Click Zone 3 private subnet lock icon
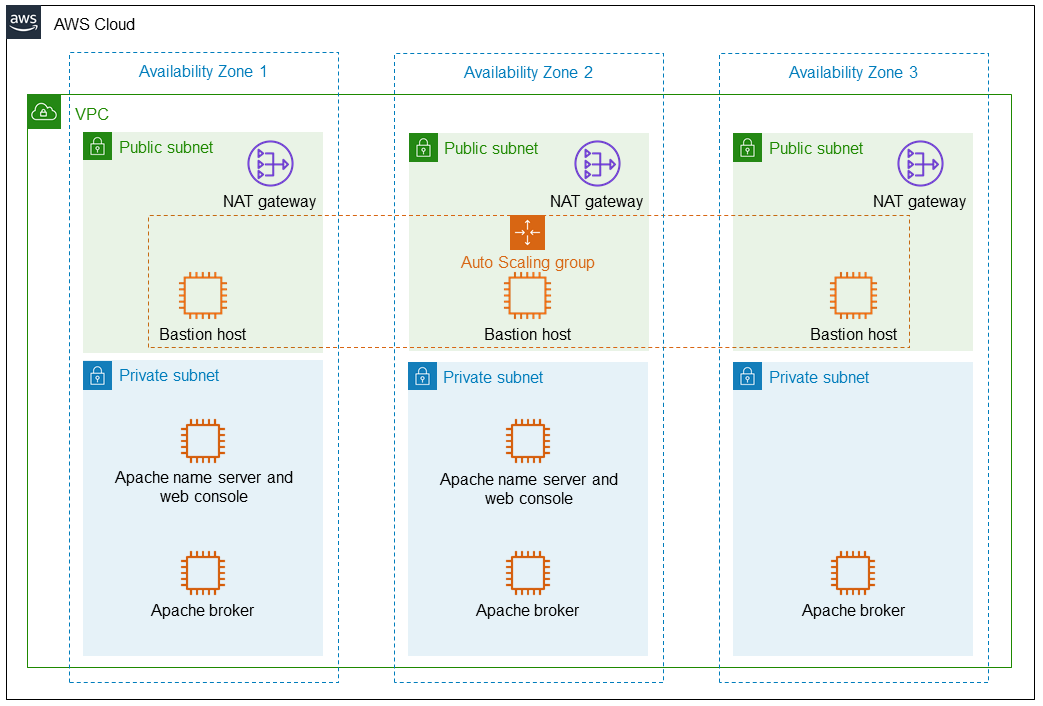The image size is (1043, 706). 748,377
